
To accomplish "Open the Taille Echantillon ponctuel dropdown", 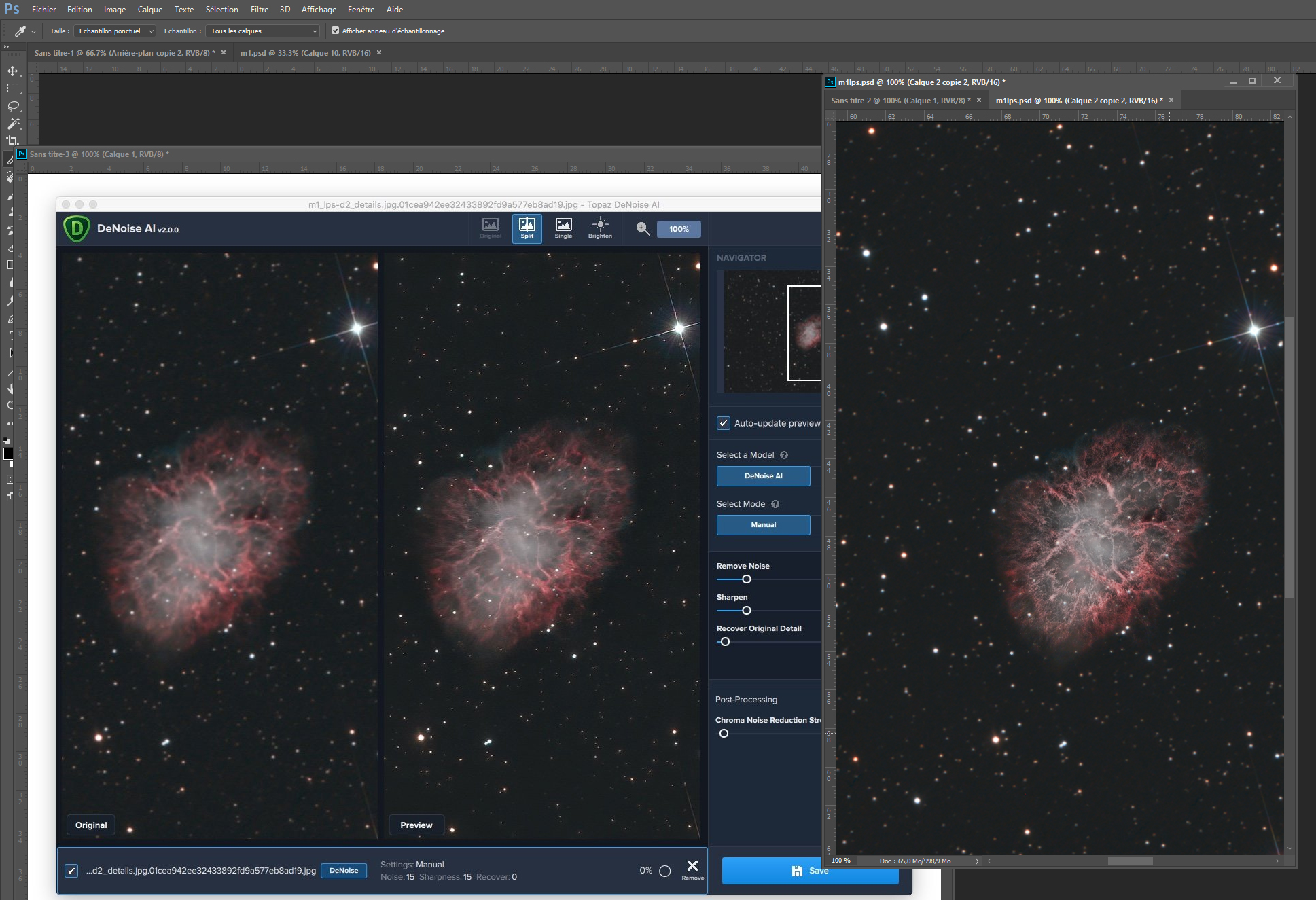I will (x=115, y=31).
